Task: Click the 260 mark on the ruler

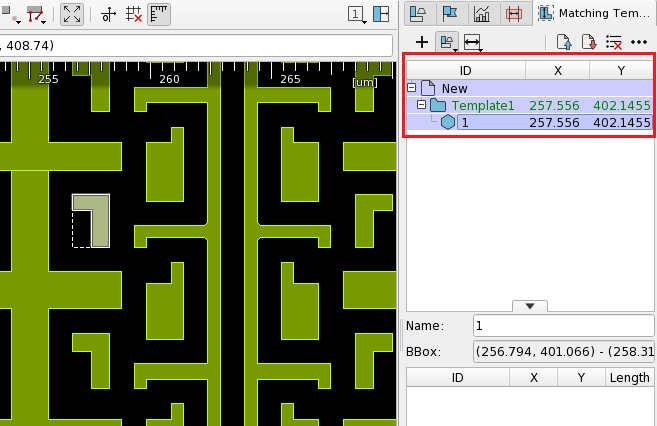Action: point(169,79)
